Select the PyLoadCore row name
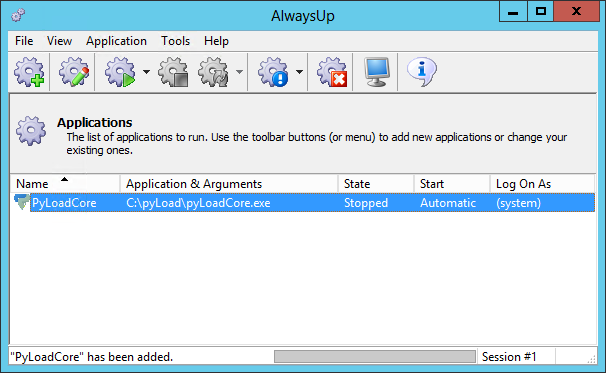The image size is (606, 373). (64, 203)
